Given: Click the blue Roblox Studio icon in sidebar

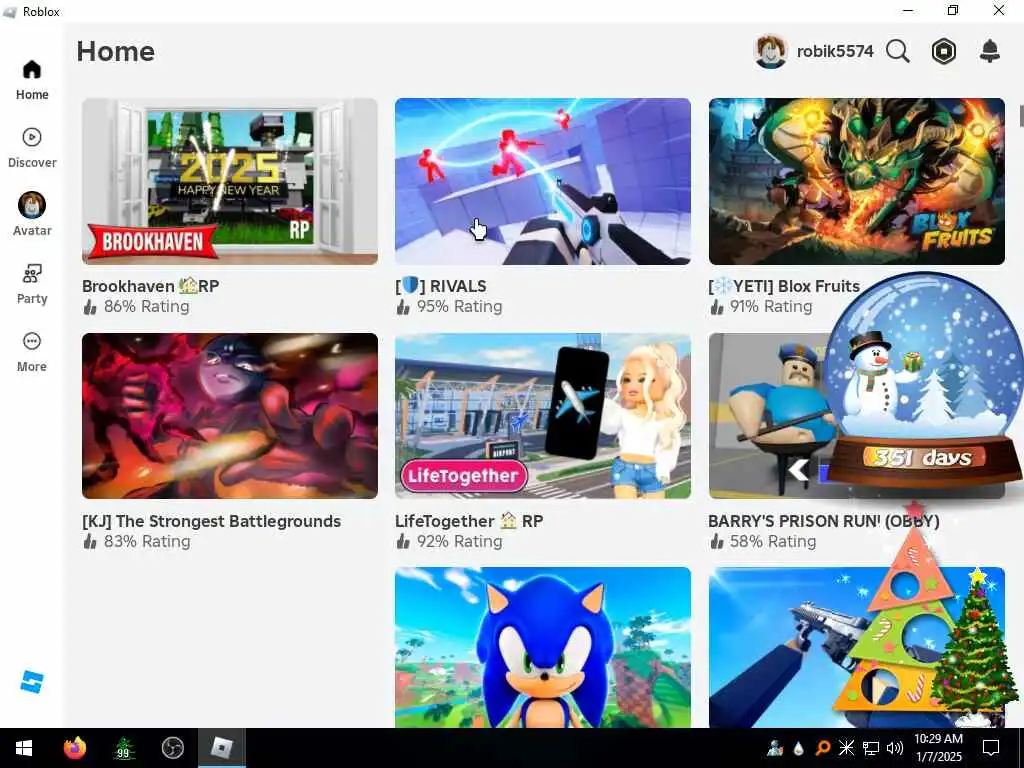Looking at the screenshot, I should [31, 682].
